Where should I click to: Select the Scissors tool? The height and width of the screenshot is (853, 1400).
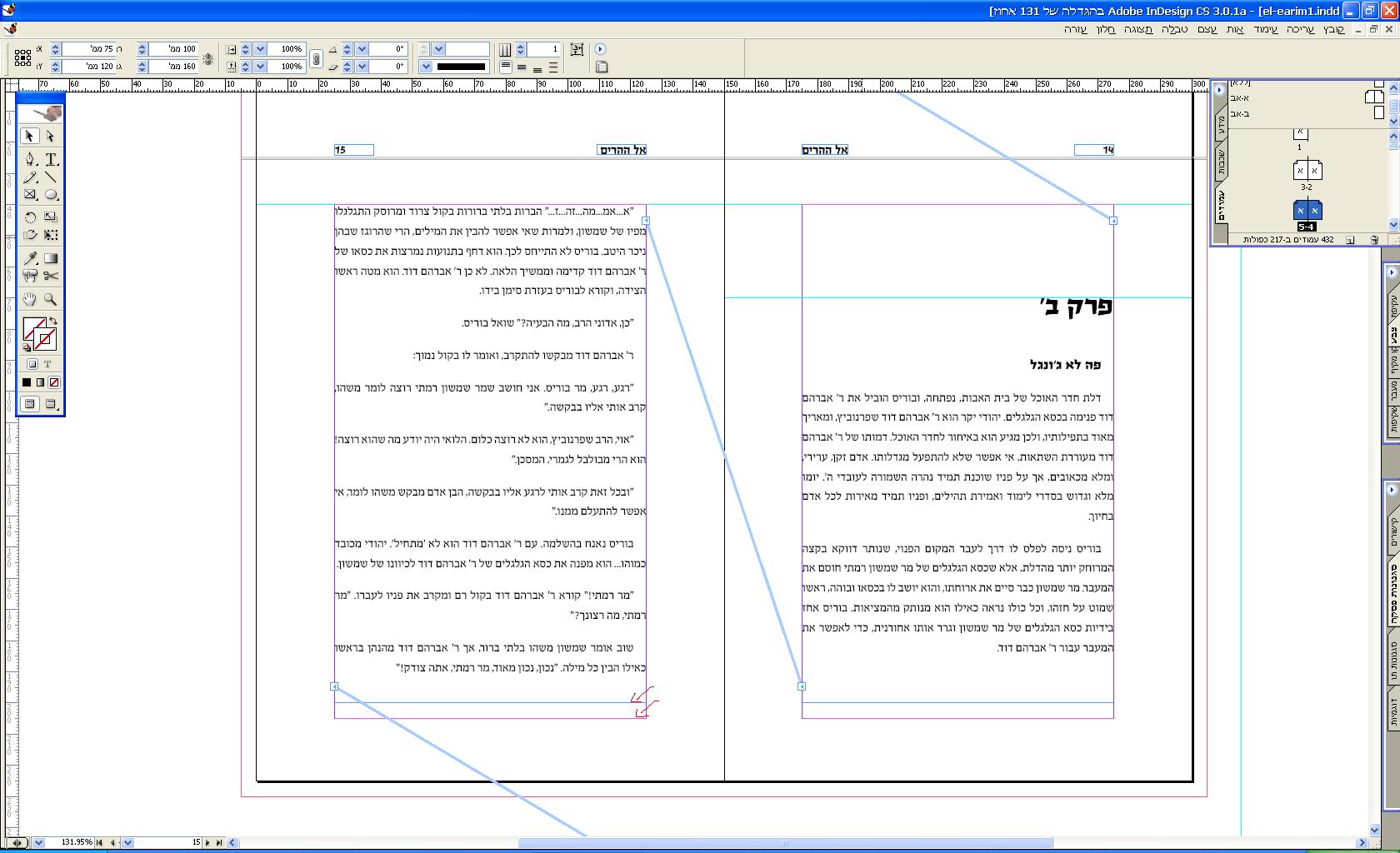(51, 276)
